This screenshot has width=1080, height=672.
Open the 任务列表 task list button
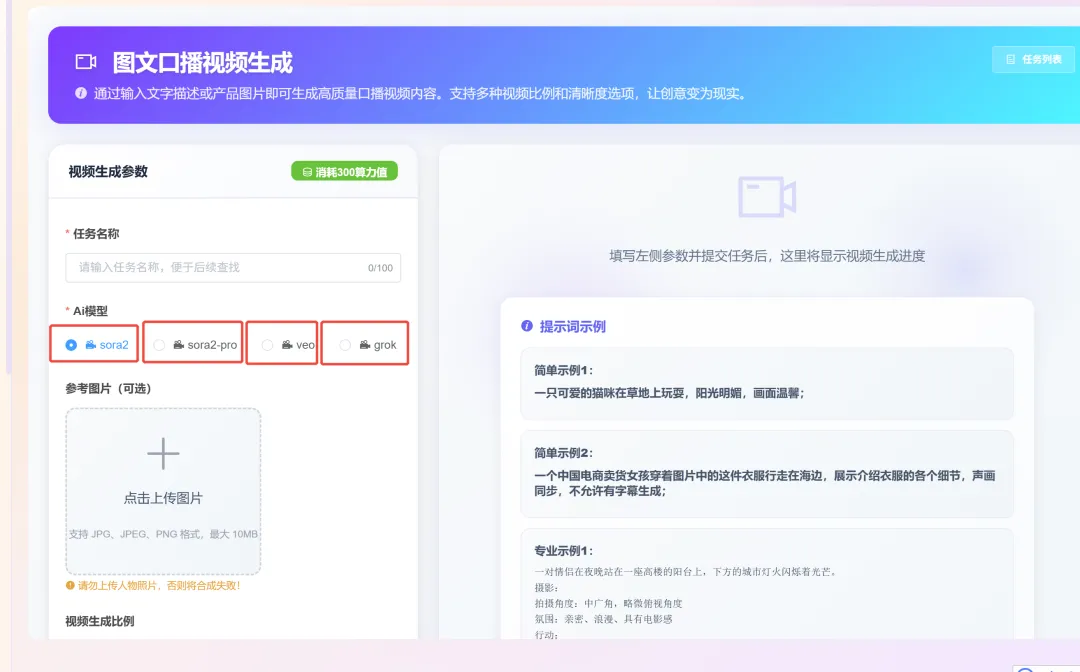click(1032, 59)
